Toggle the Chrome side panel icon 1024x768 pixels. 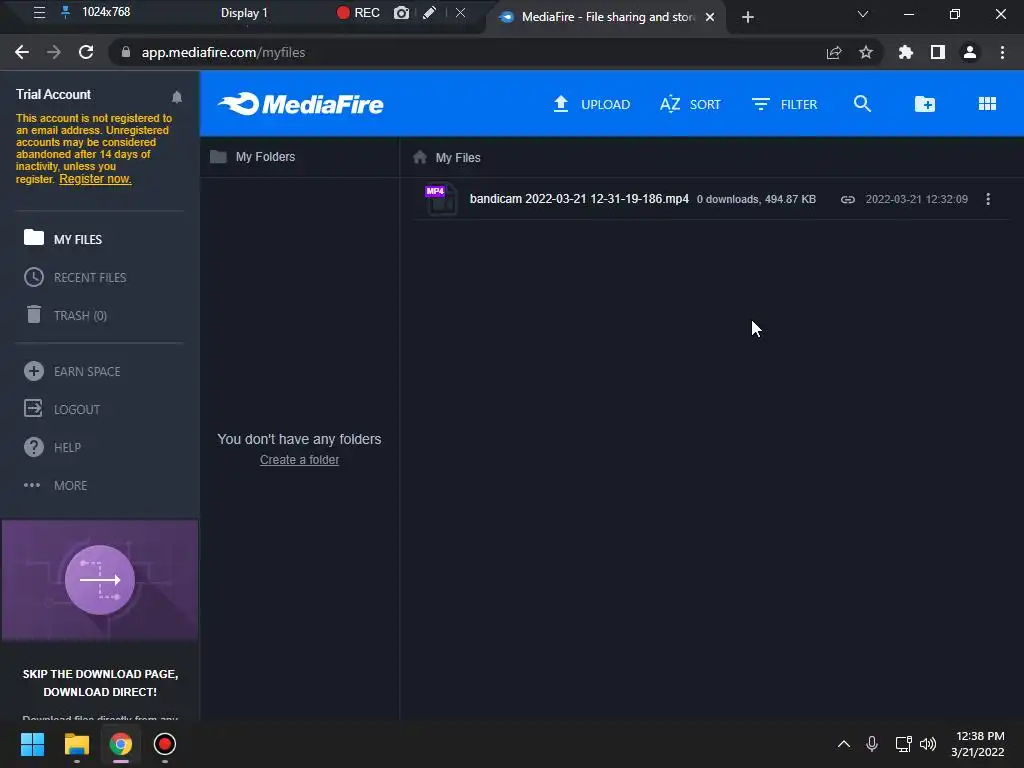point(938,52)
